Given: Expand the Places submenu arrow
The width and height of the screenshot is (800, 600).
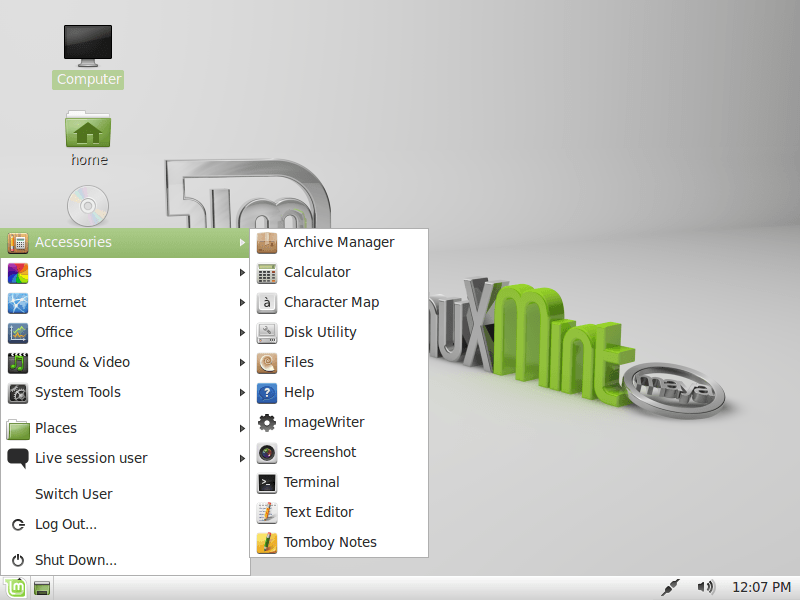Looking at the screenshot, I should click(x=242, y=429).
